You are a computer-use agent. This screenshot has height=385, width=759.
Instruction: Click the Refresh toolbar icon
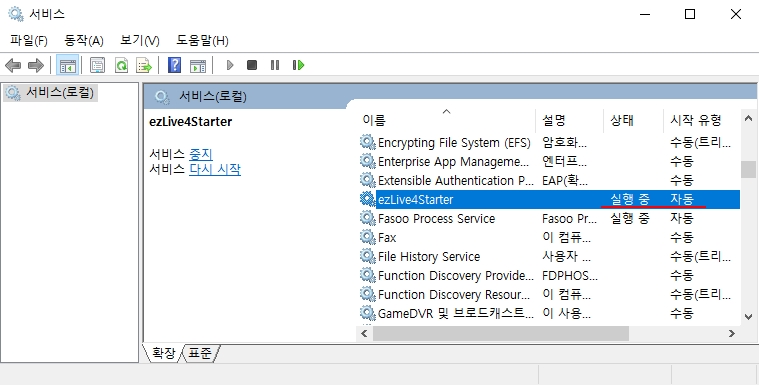pos(121,65)
